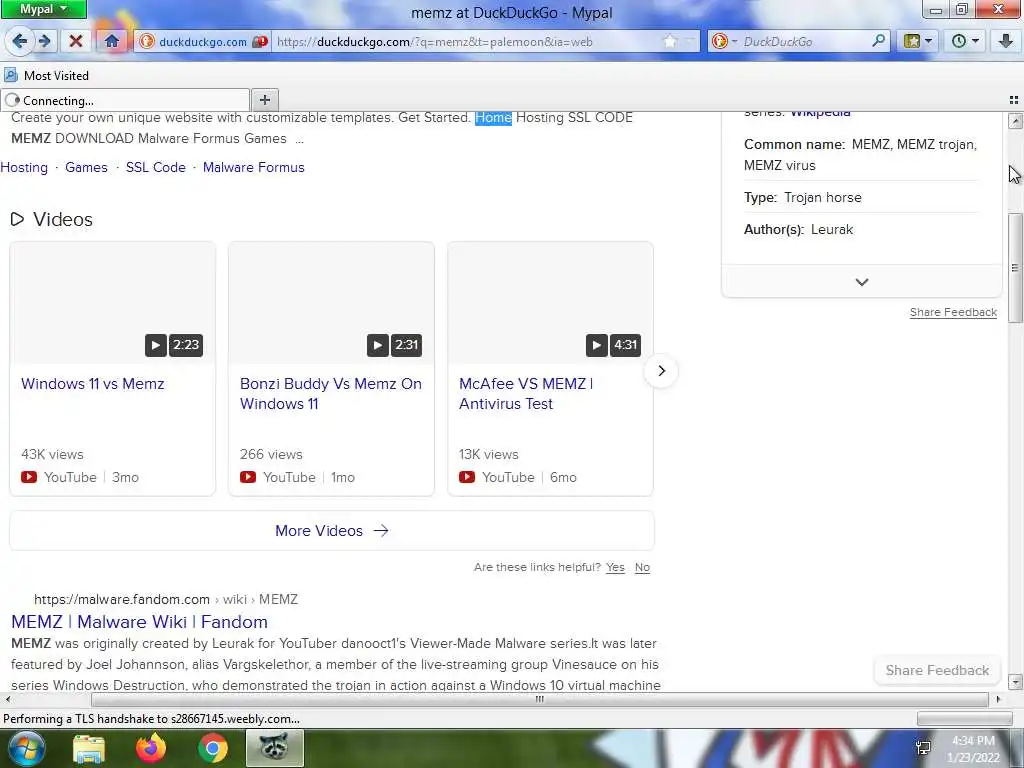Open Bonzi Buddy Vs Memz title link

pyautogui.click(x=330, y=393)
